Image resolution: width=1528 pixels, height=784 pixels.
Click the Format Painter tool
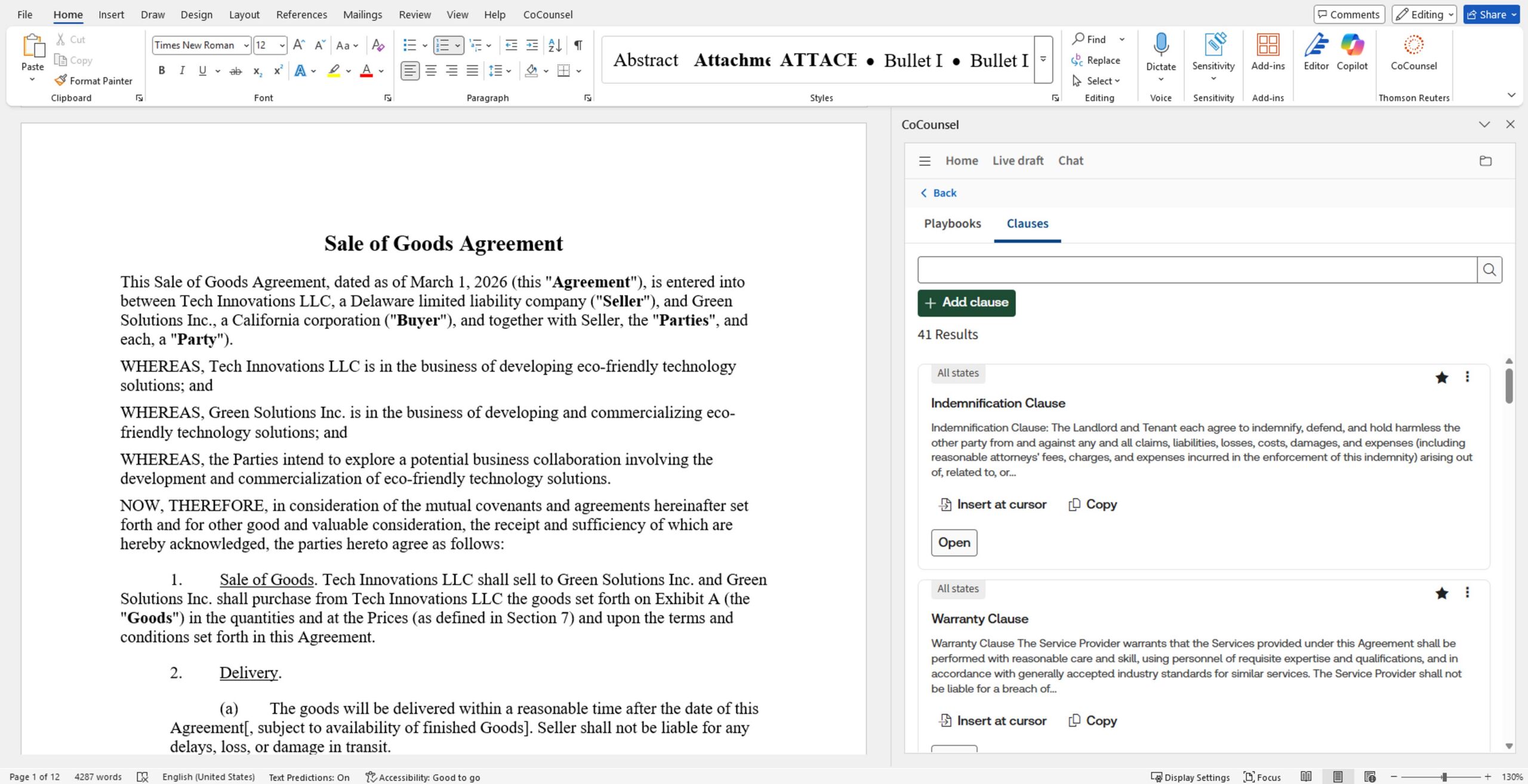pyautogui.click(x=94, y=81)
